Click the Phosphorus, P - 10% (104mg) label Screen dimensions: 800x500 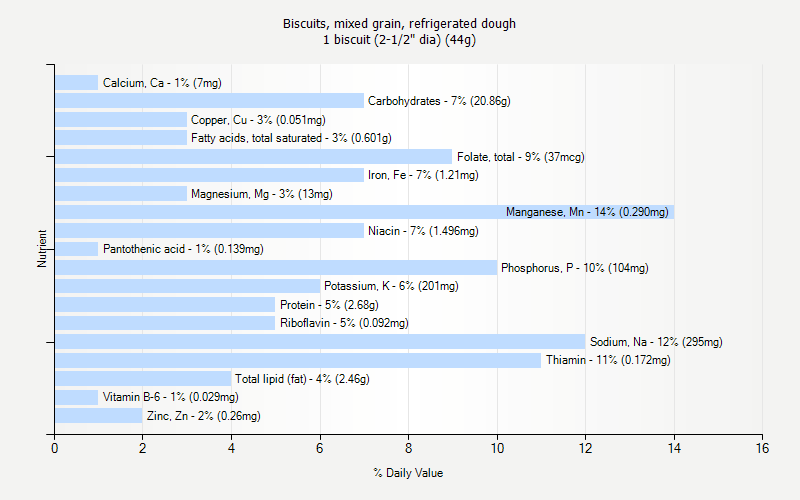point(574,268)
